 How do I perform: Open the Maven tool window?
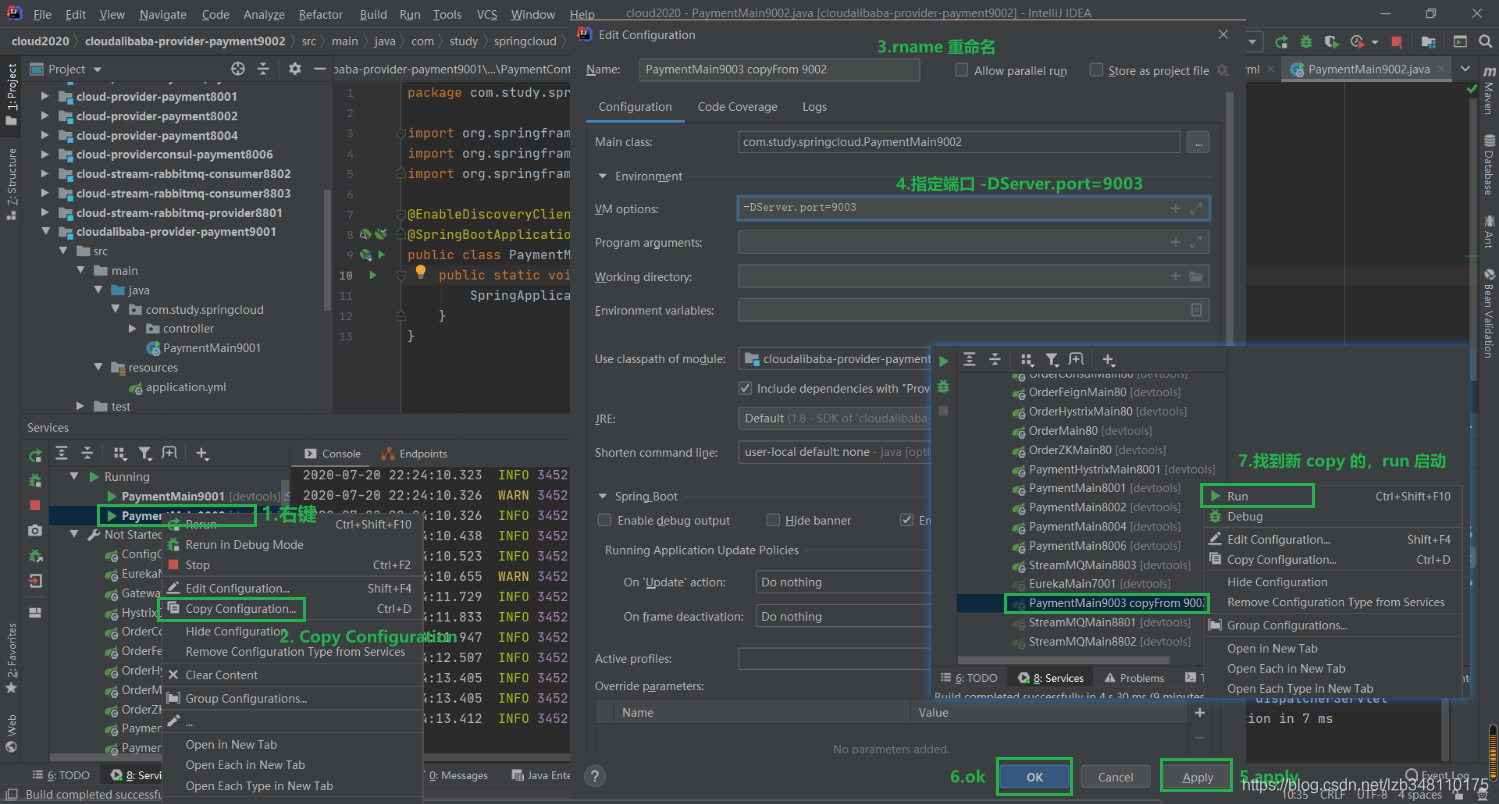point(1488,90)
